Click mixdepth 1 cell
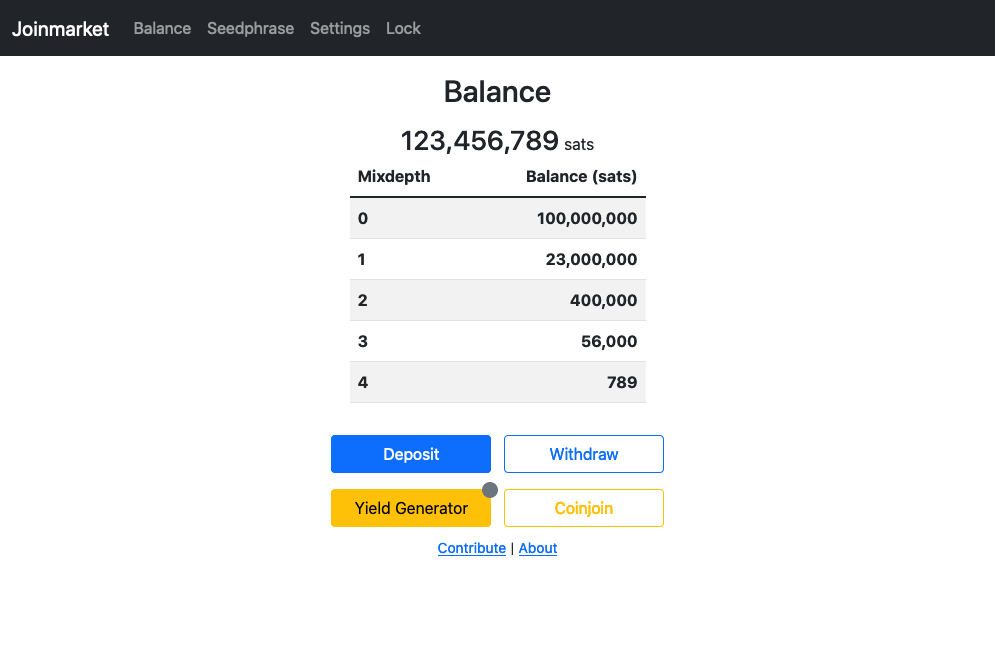The height and width of the screenshot is (654, 995). pos(362,259)
